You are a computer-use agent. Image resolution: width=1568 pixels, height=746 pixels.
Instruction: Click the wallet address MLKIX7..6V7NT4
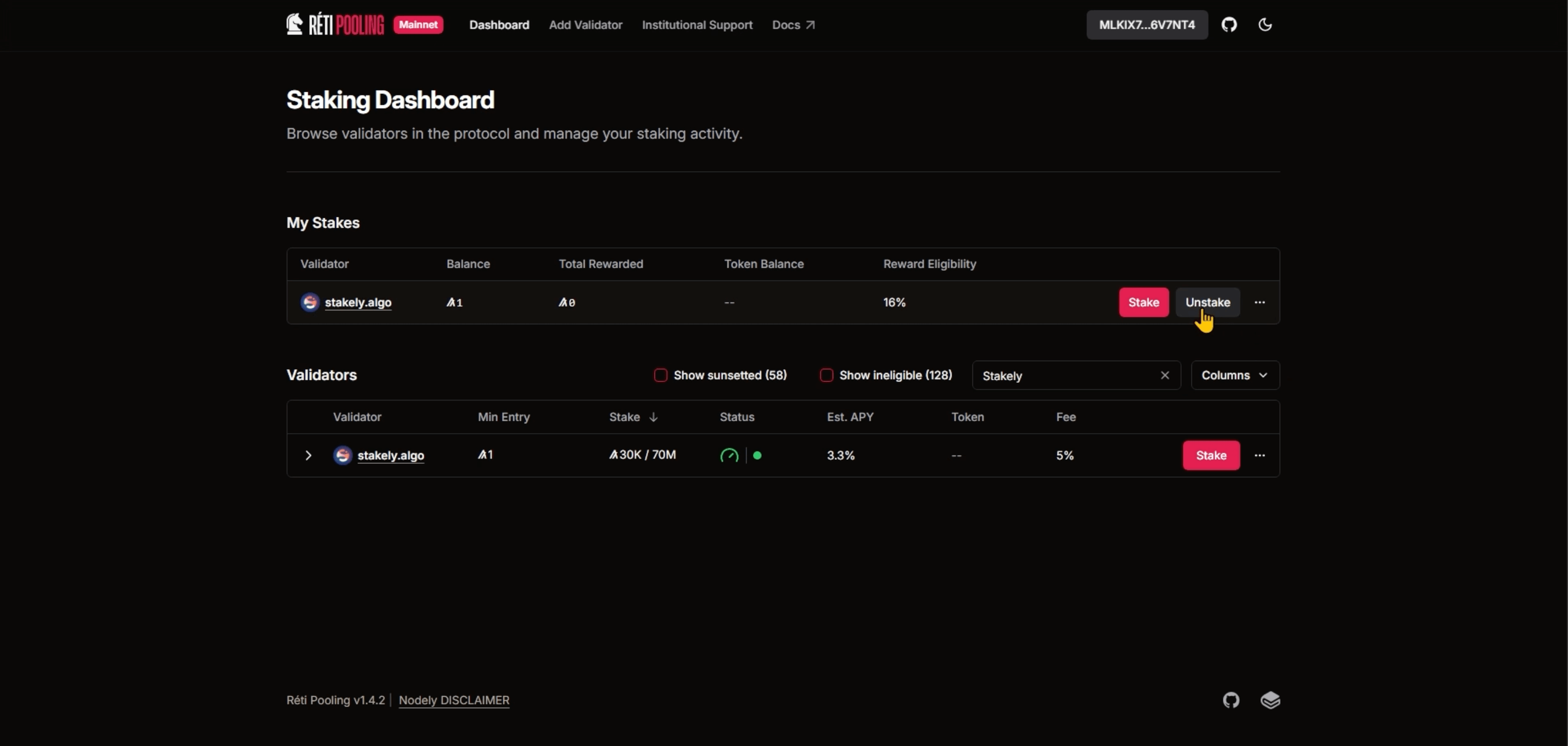(1146, 25)
